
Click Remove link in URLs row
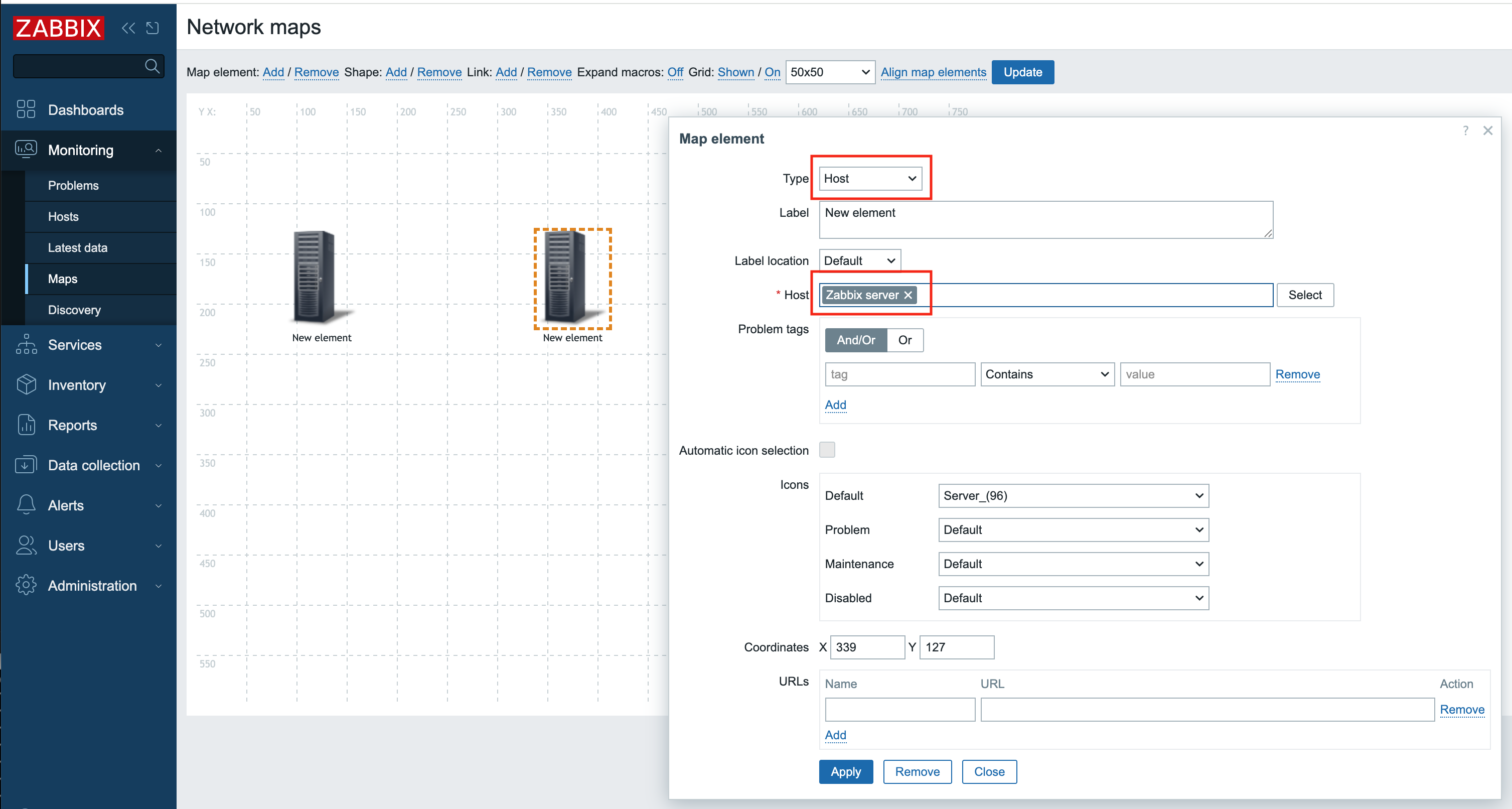pos(1462,709)
